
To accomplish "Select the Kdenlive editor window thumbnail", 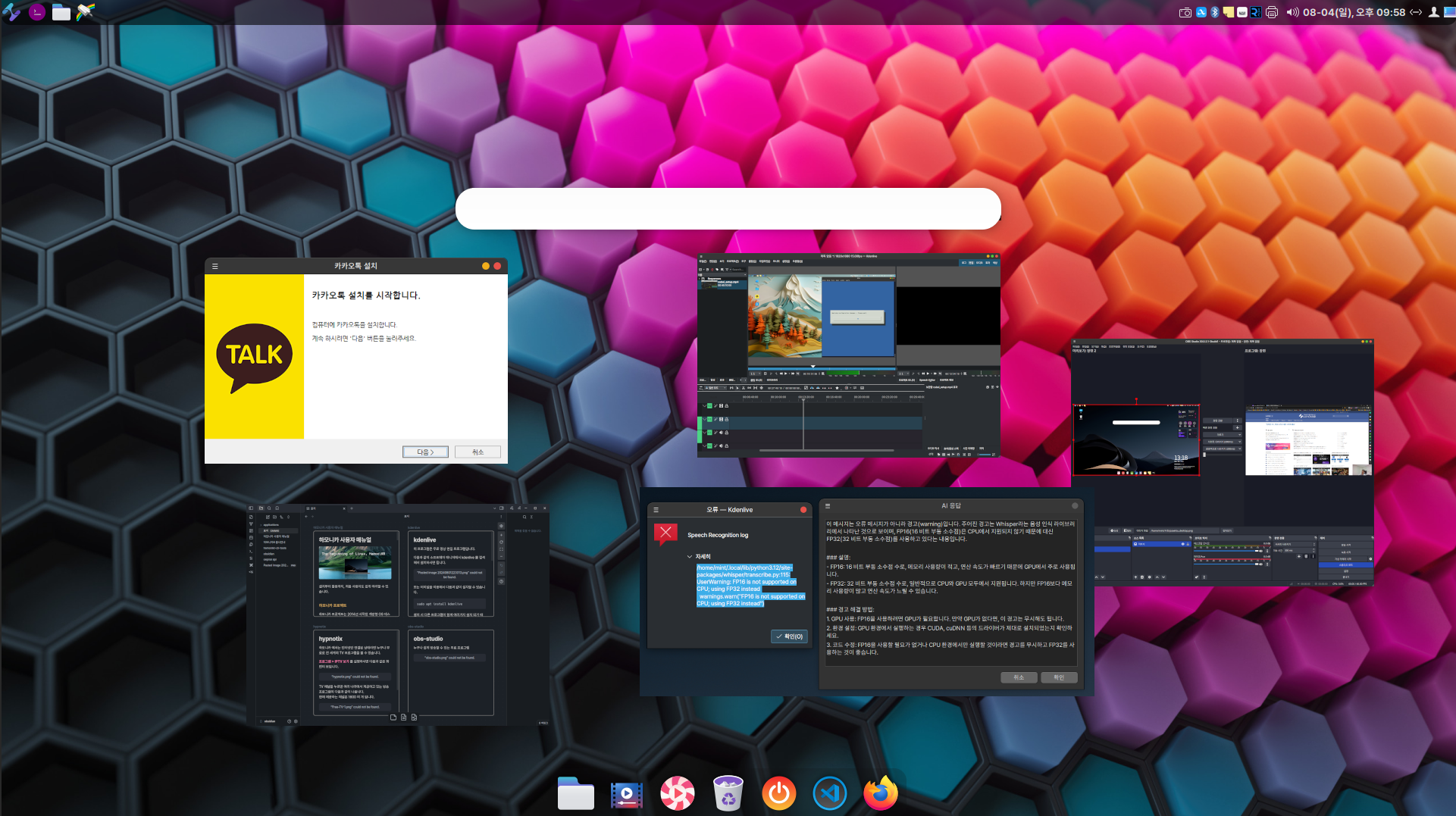I will click(848, 355).
